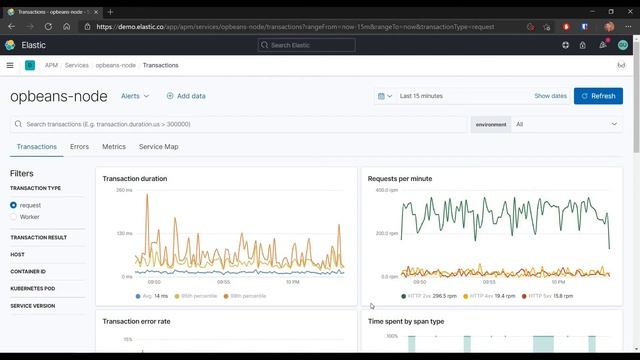Image resolution: width=640 pixels, height=360 pixels.
Task: Open the environment All dropdown
Action: pyautogui.click(x=567, y=124)
